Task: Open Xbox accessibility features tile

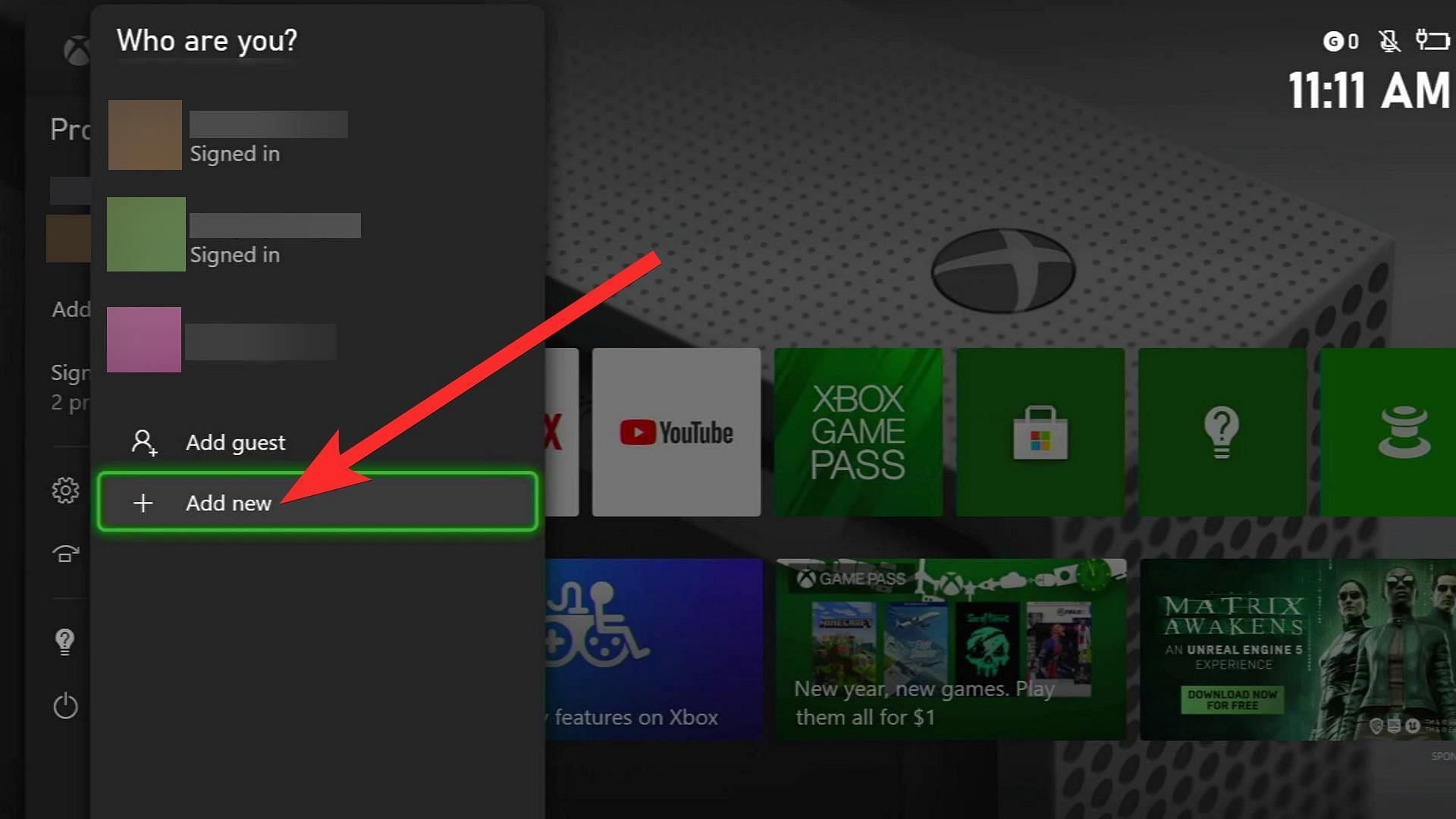Action: (x=658, y=645)
